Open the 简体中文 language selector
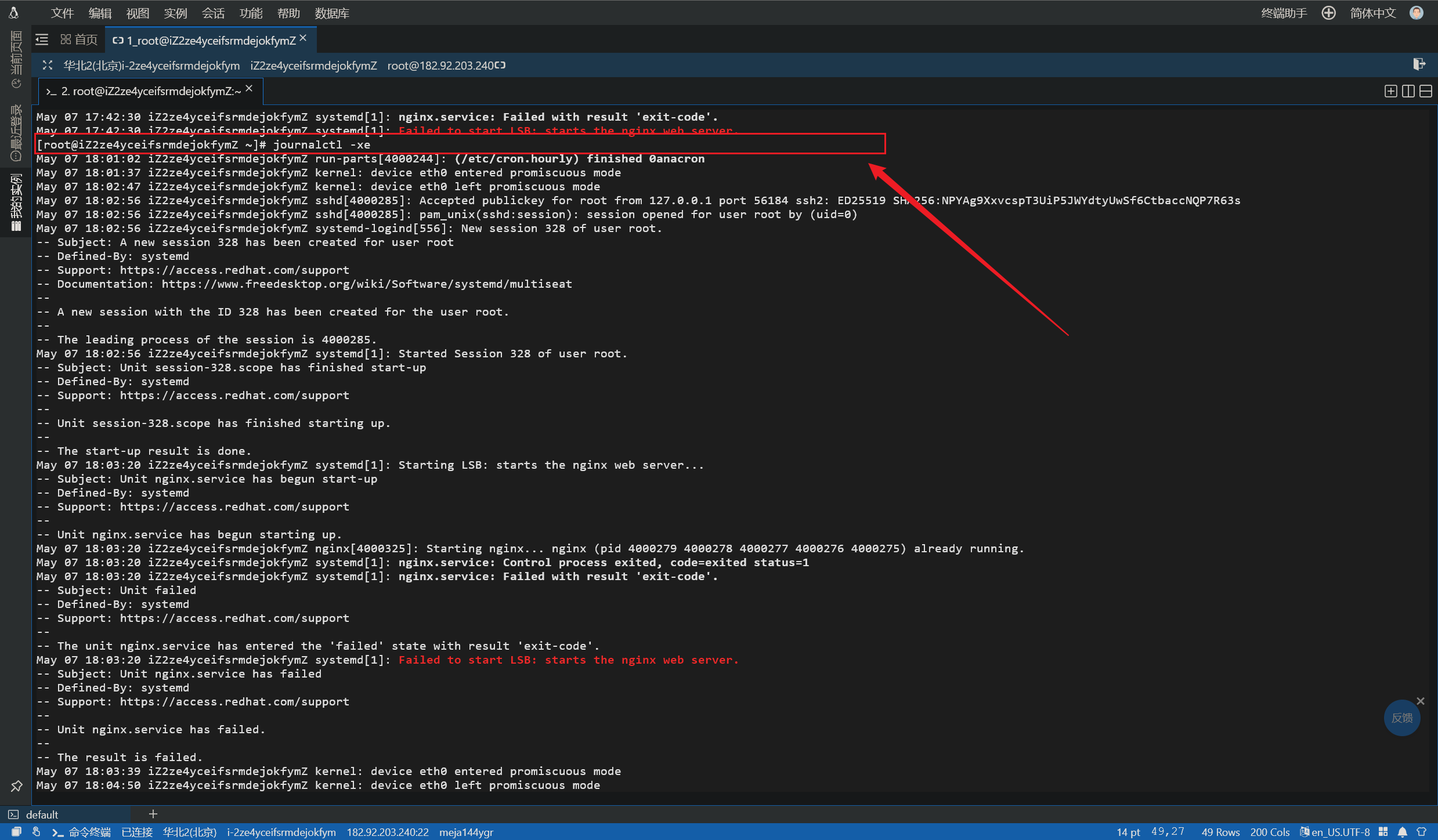This screenshot has height=840, width=1438. coord(1372,13)
